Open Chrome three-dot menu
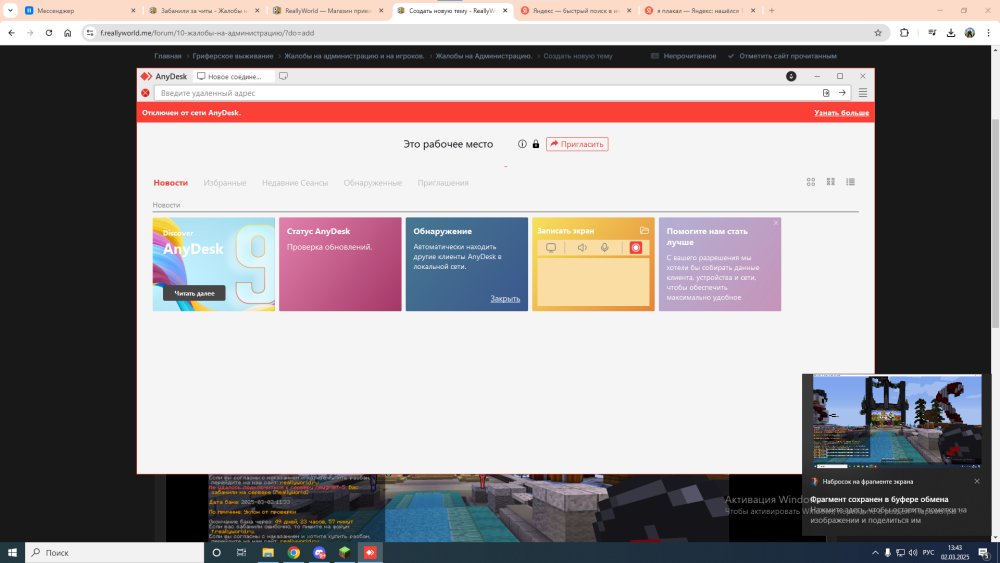The width and height of the screenshot is (1000, 563). pyautogui.click(x=989, y=33)
